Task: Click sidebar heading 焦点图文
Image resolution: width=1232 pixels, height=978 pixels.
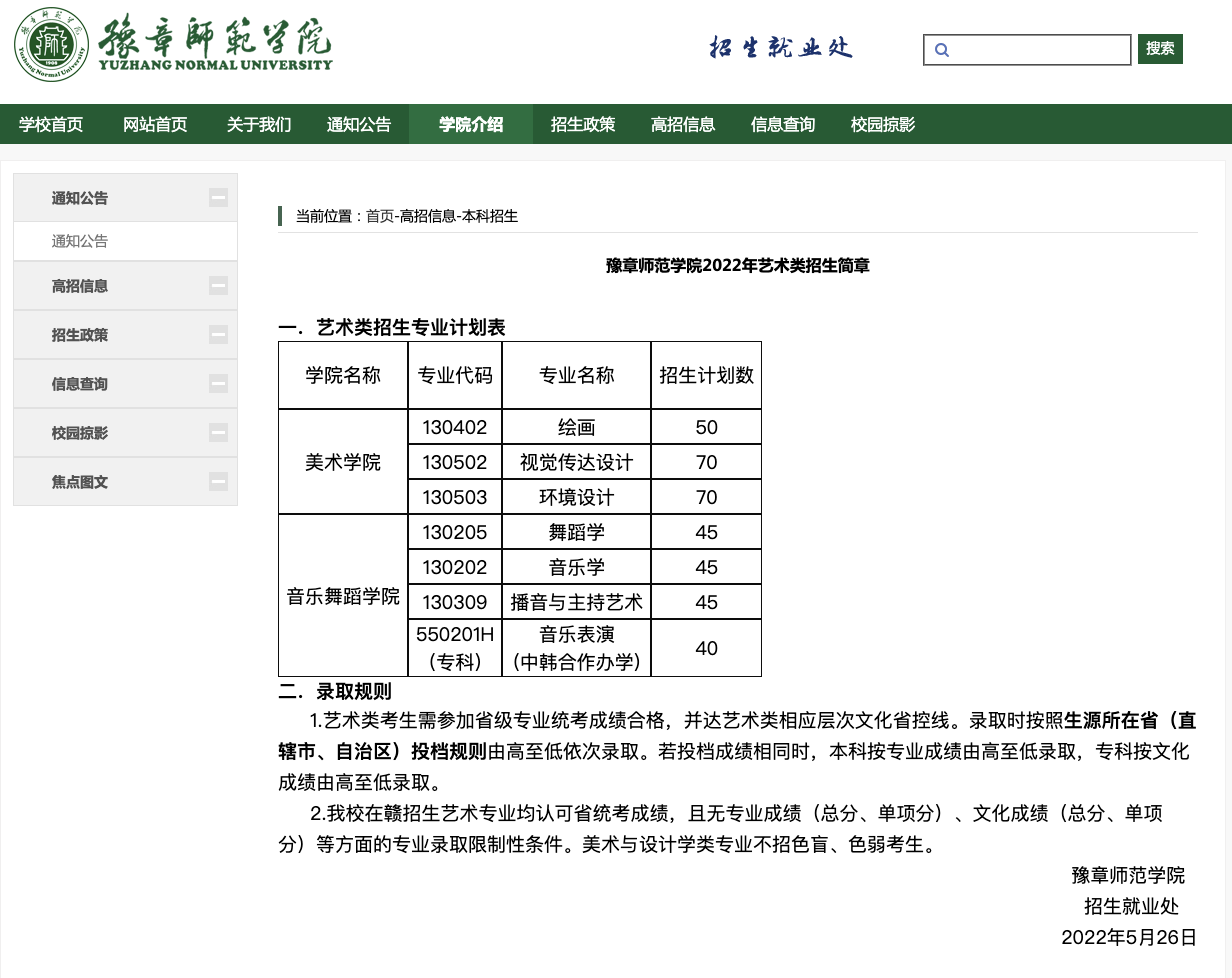Action: tap(80, 482)
